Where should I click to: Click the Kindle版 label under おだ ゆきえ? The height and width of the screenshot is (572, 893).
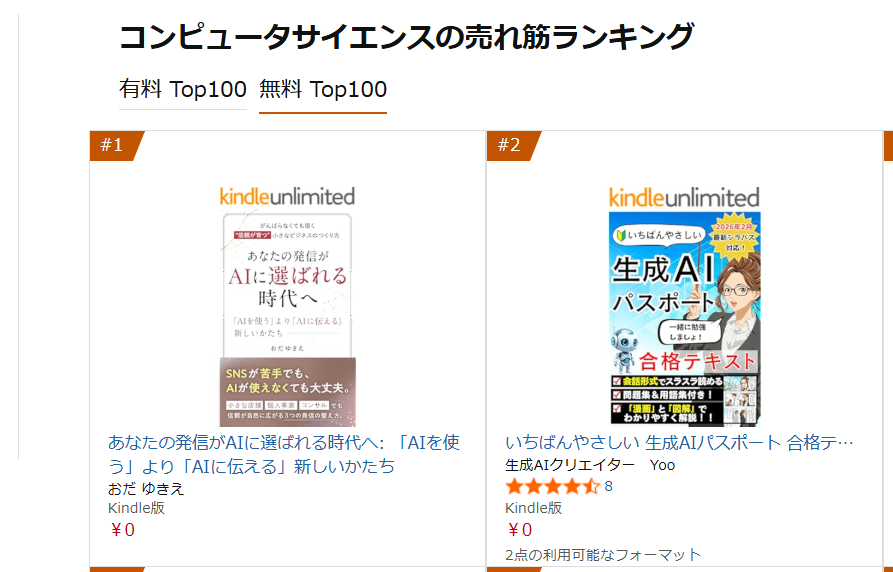pos(136,508)
